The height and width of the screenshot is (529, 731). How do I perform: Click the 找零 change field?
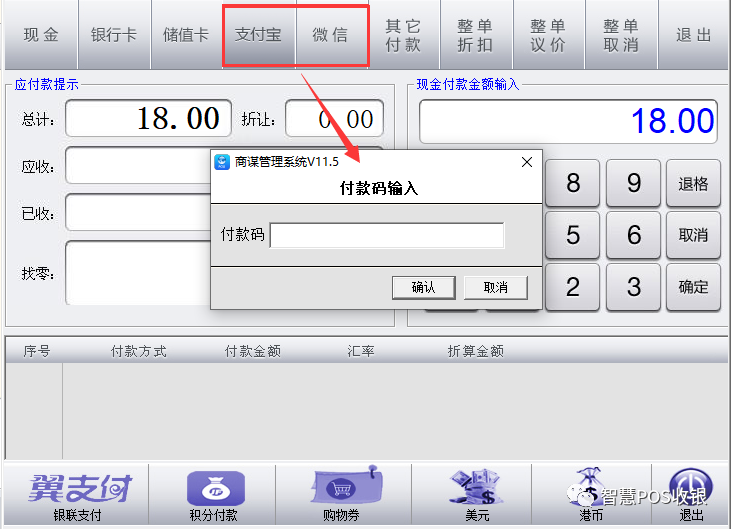pyautogui.click(x=138, y=273)
